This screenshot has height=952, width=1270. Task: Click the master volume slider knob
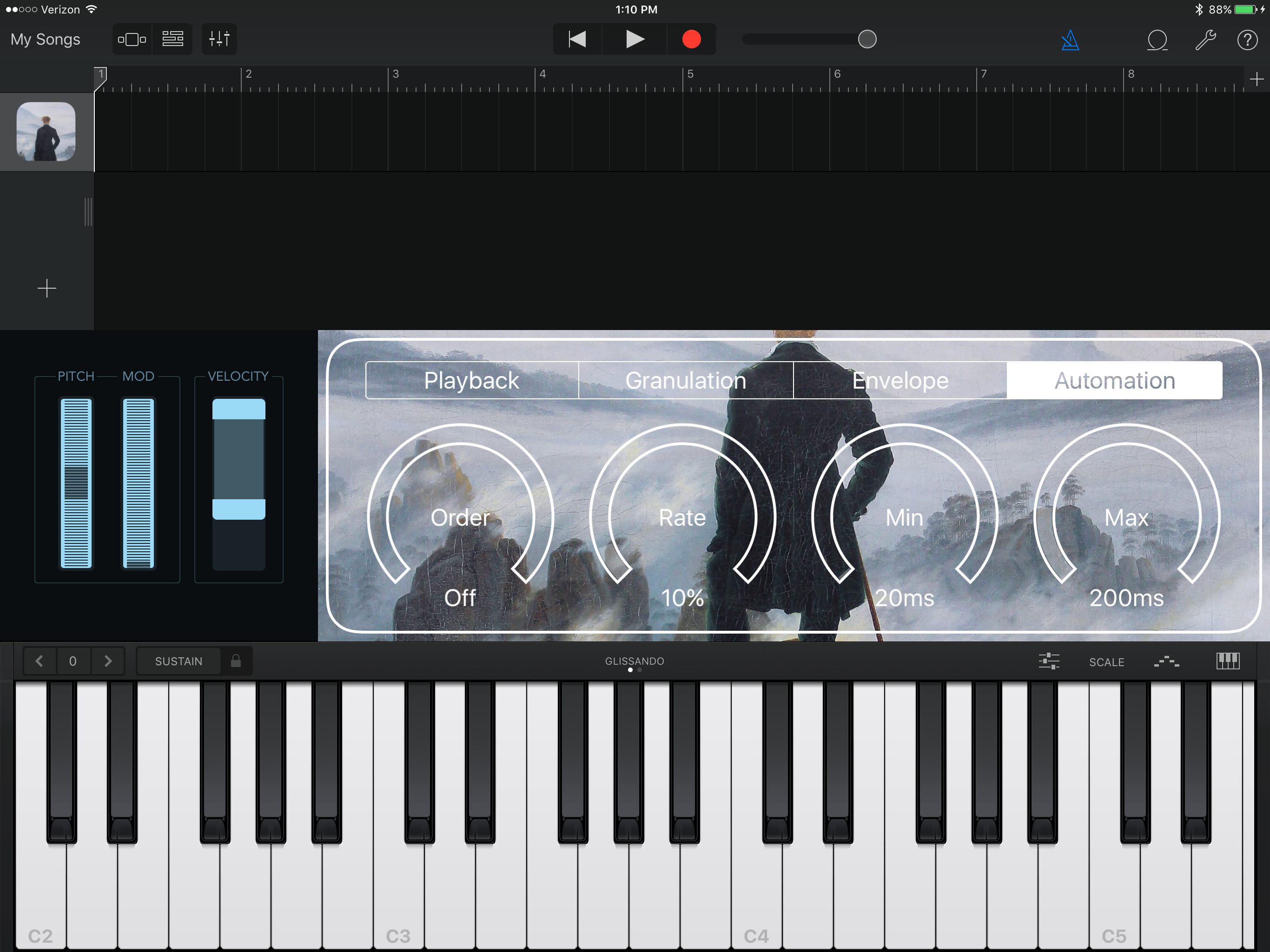pyautogui.click(x=867, y=39)
